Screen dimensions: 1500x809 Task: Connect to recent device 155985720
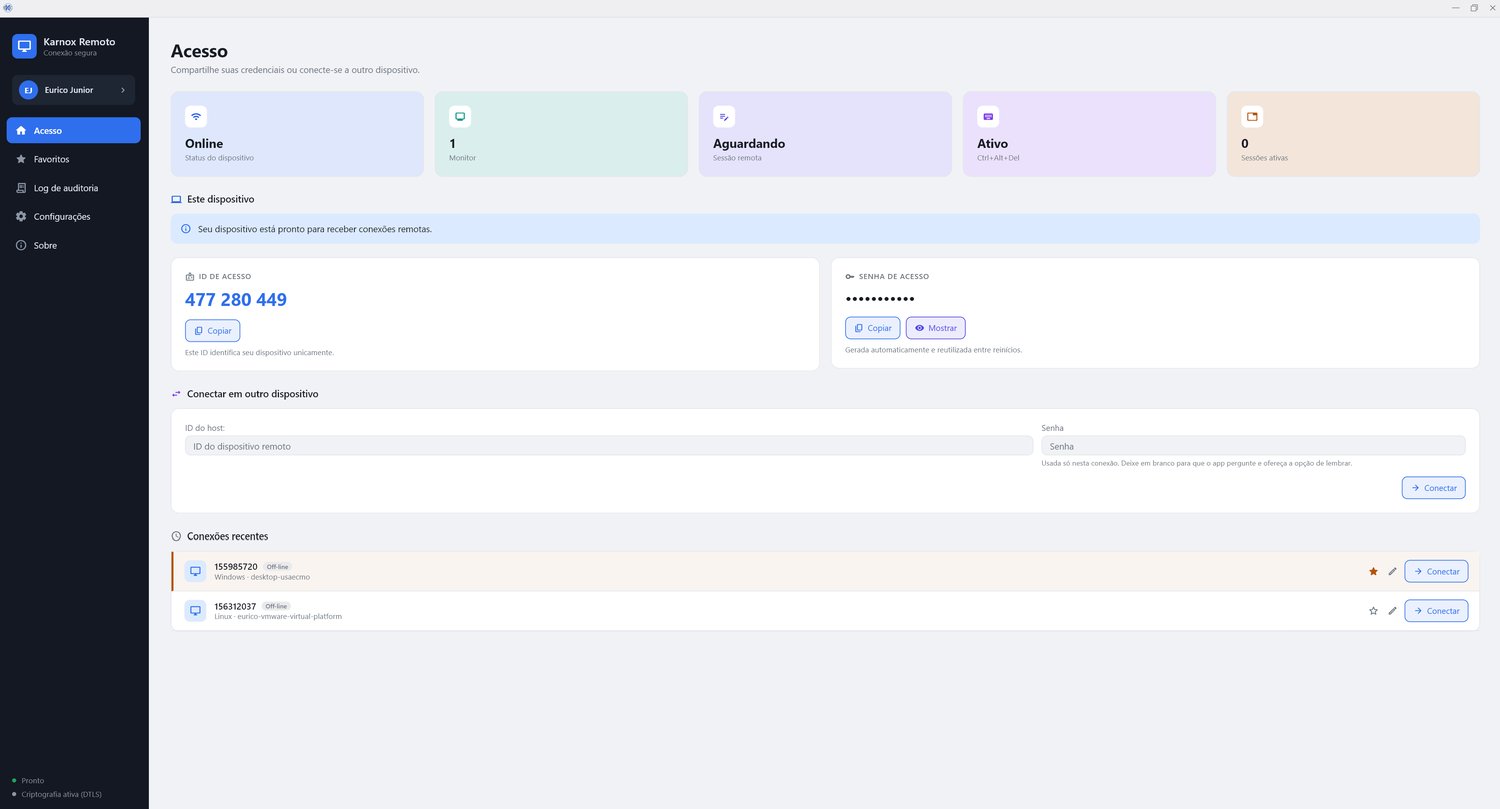pyautogui.click(x=1436, y=571)
